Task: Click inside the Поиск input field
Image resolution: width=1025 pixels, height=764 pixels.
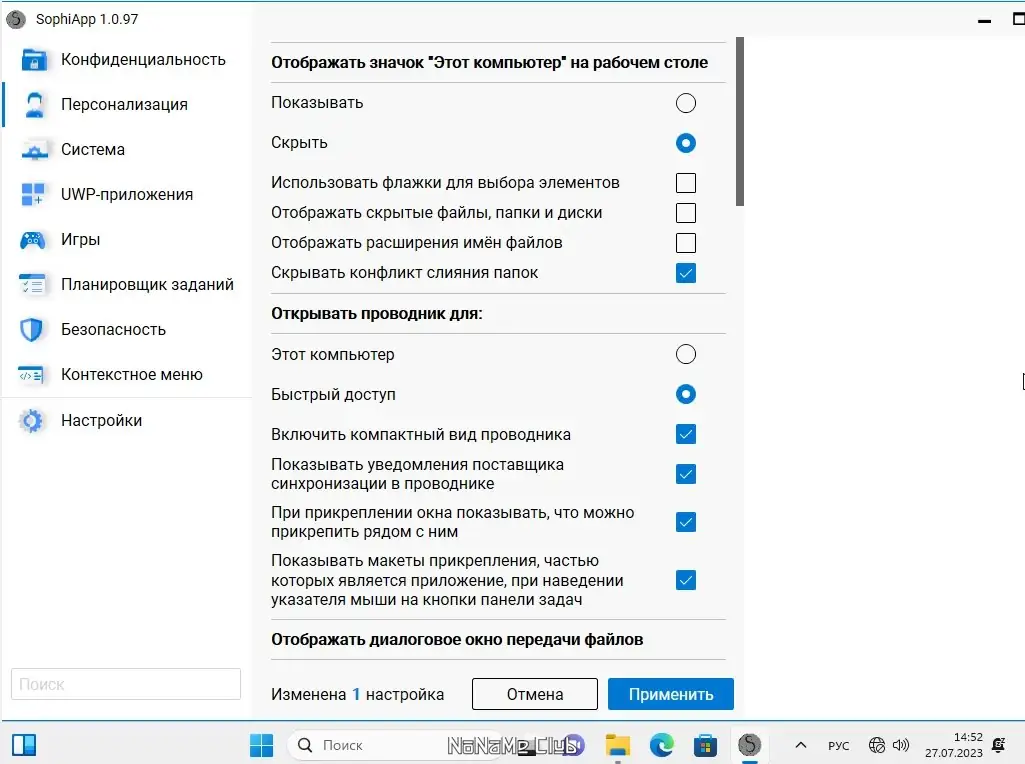Action: pyautogui.click(x=125, y=684)
